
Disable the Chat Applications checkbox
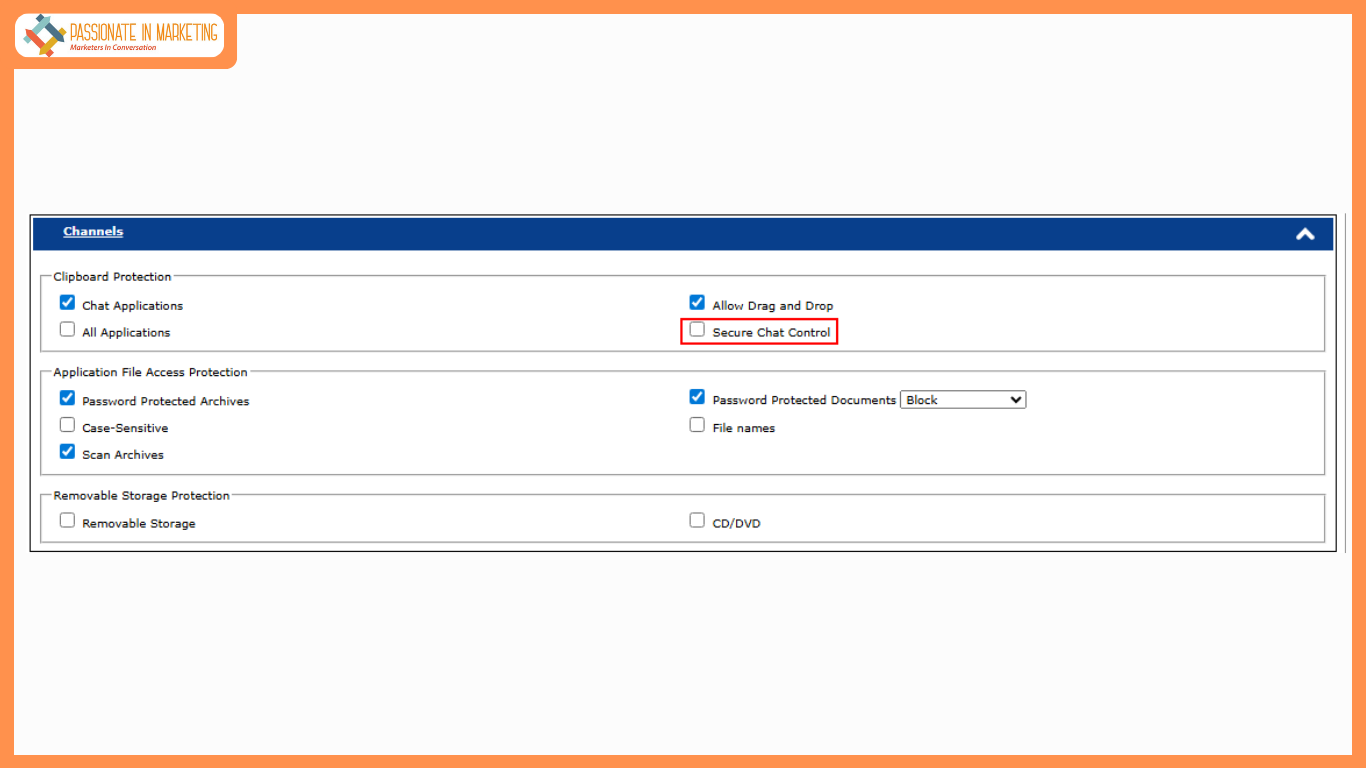[x=67, y=302]
